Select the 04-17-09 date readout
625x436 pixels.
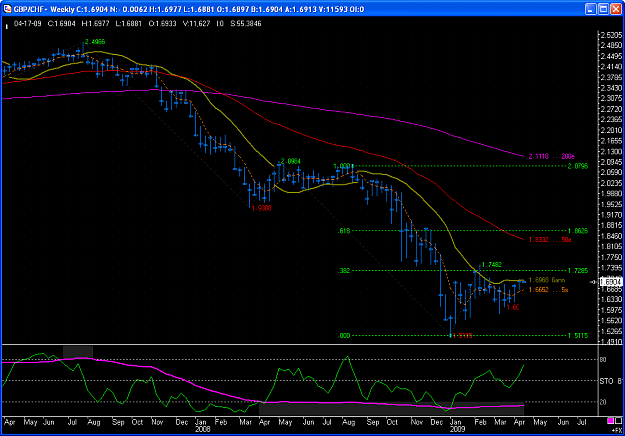(x=28, y=24)
